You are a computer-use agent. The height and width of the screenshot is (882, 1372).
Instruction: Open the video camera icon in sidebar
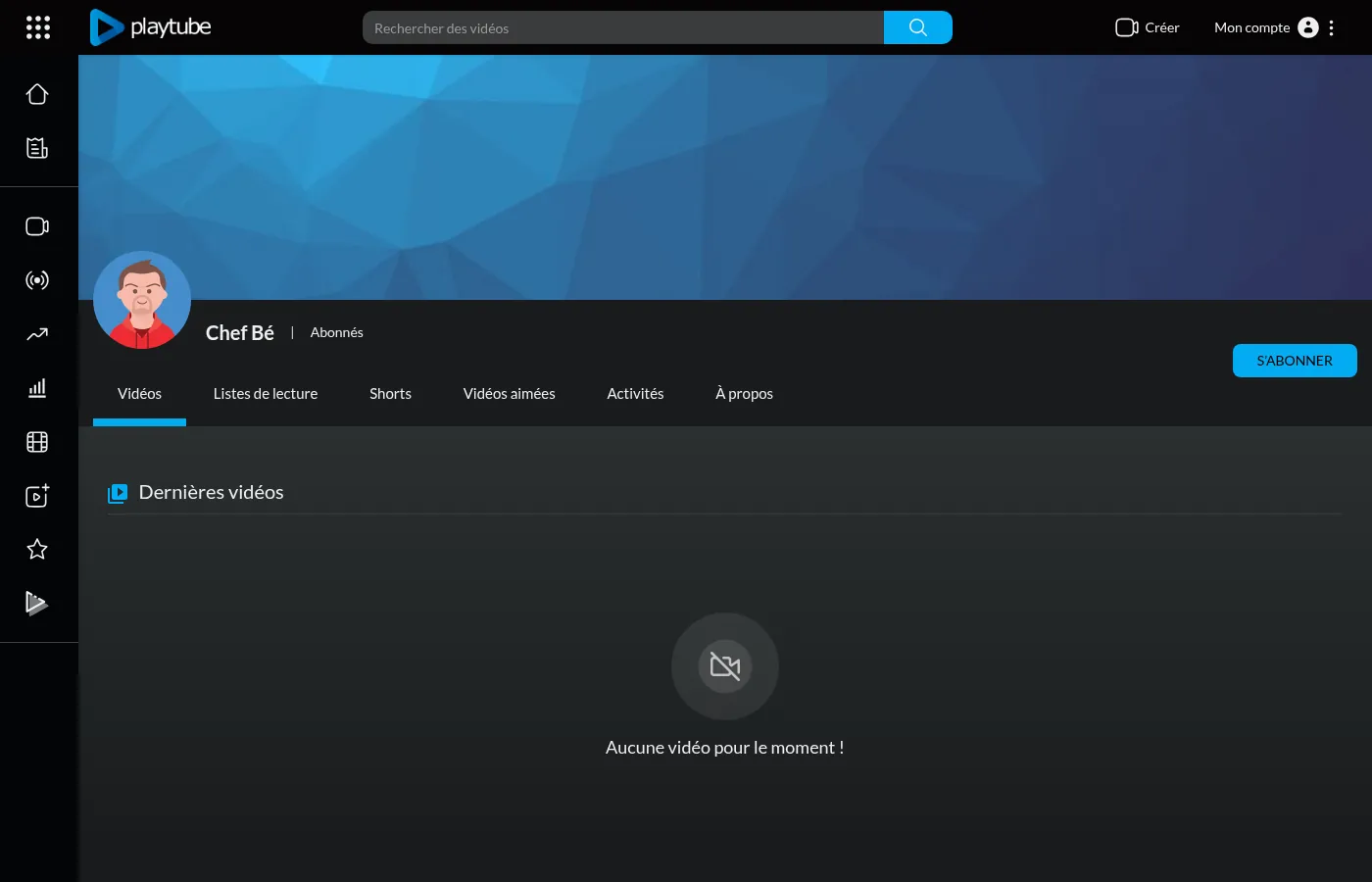pyautogui.click(x=37, y=226)
